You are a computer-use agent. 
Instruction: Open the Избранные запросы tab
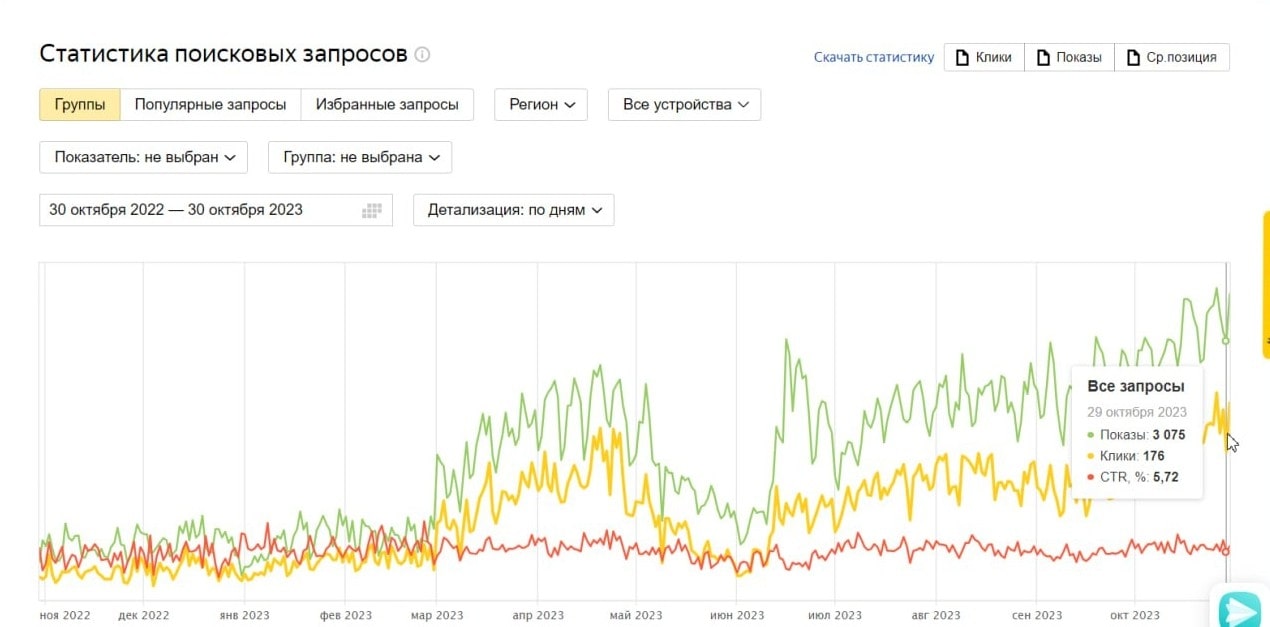387,105
